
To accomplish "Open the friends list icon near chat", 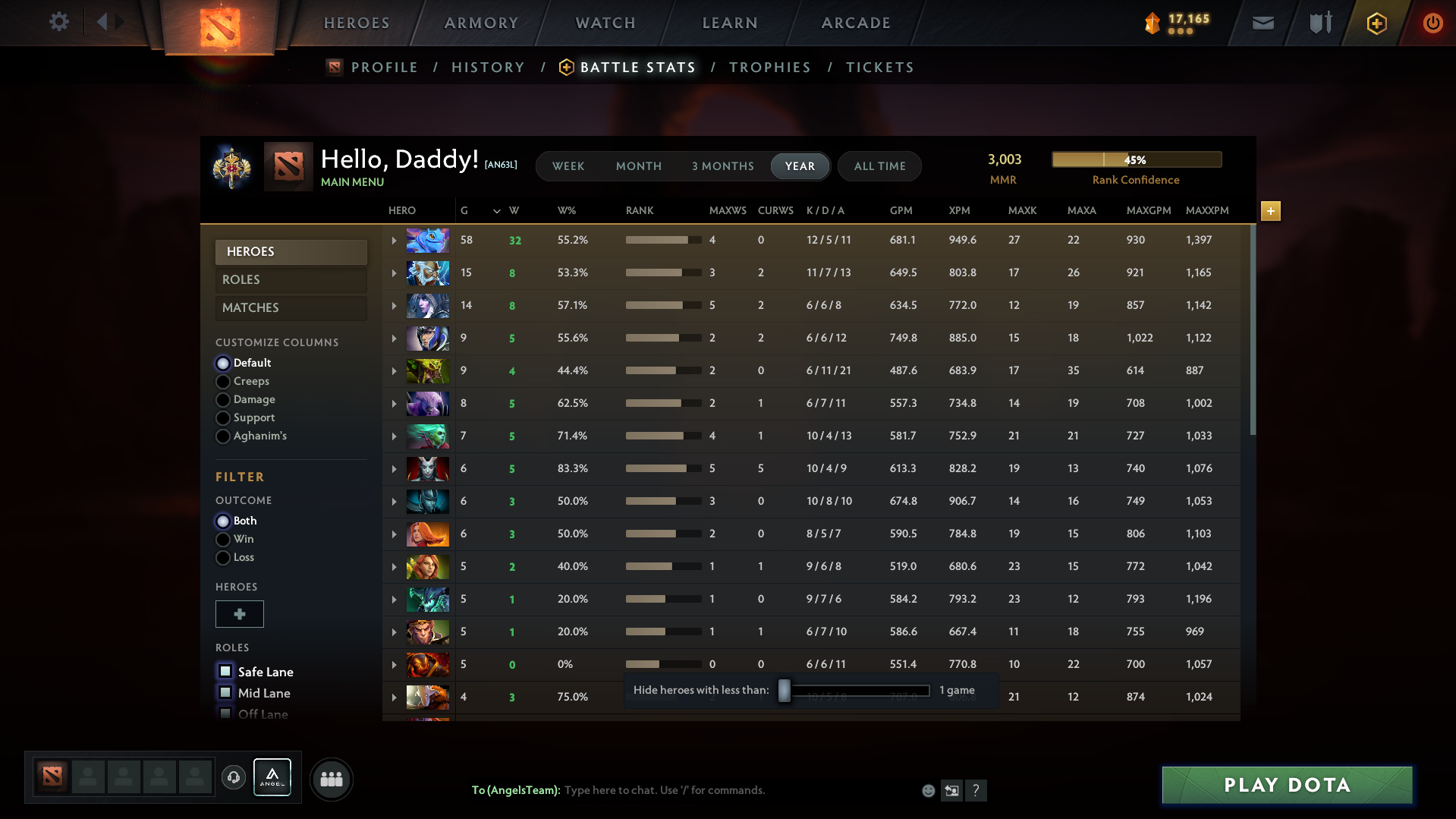I will pyautogui.click(x=332, y=778).
